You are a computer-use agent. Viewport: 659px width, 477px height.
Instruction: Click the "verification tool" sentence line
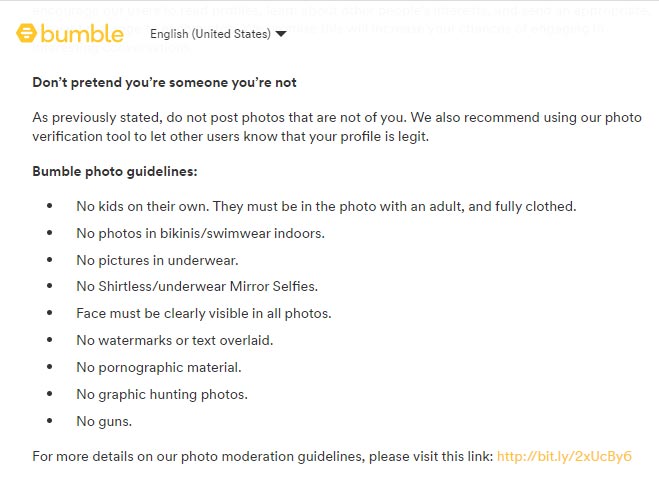click(x=231, y=137)
